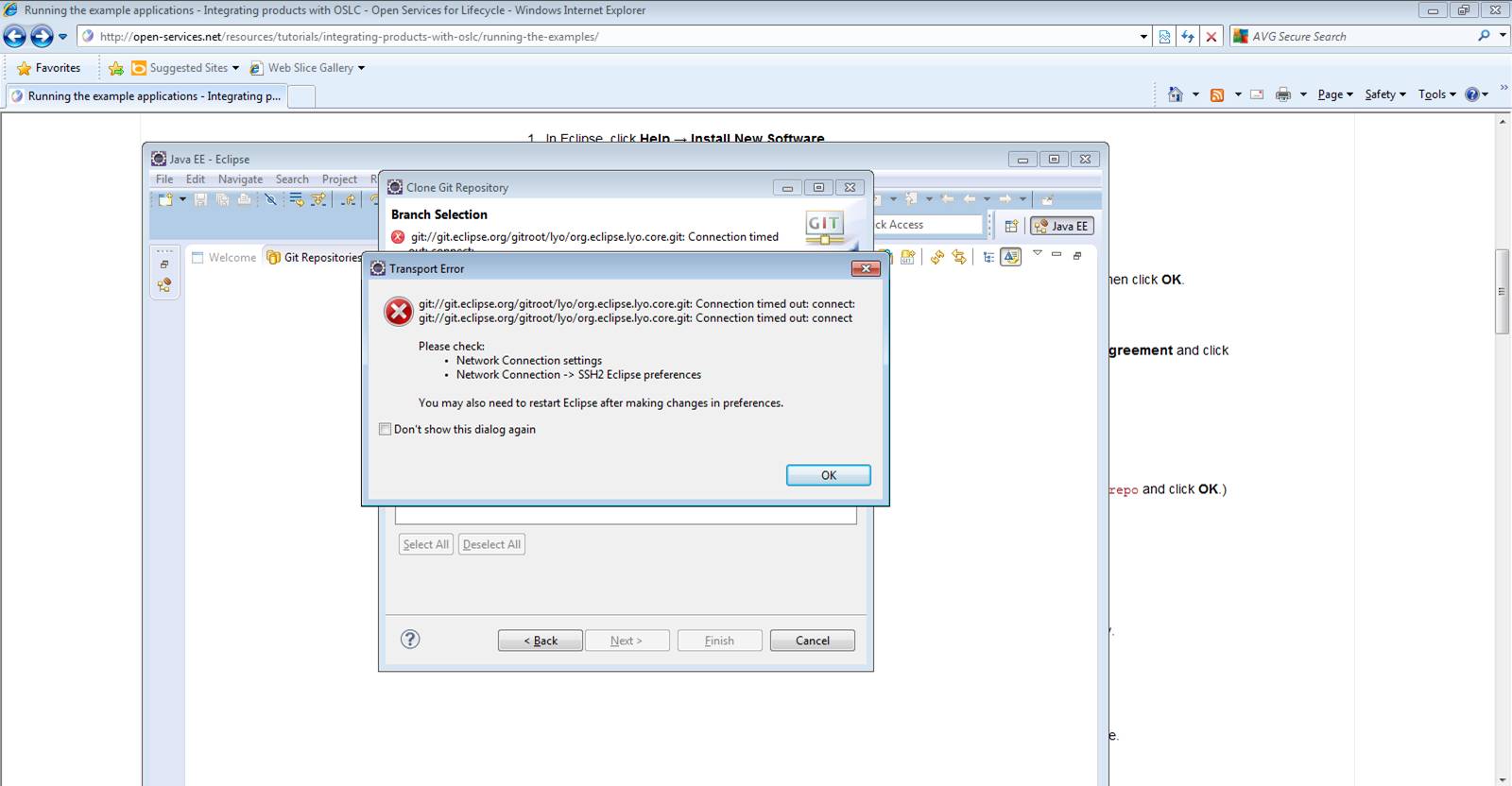Click the Eclipse New wizard toolbar icon

tap(166, 199)
